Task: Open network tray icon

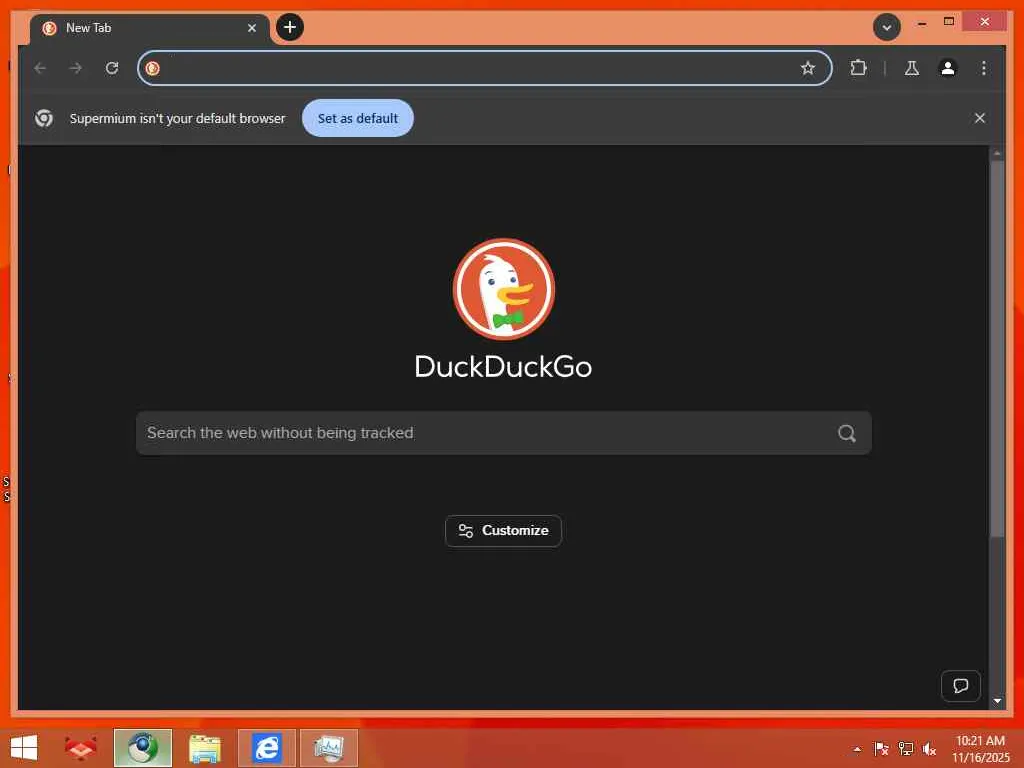Action: click(905, 748)
